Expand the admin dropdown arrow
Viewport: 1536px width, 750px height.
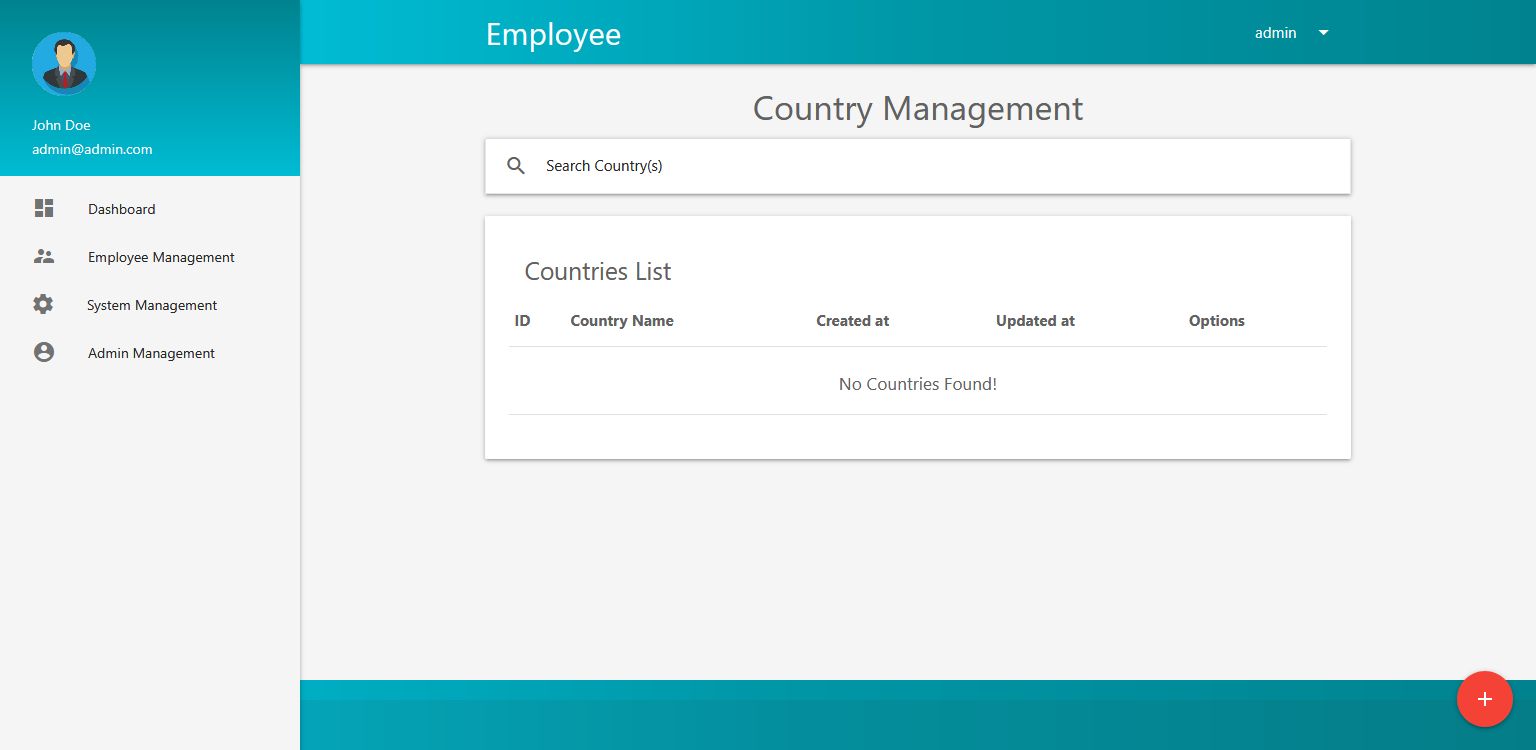pyautogui.click(x=1323, y=33)
